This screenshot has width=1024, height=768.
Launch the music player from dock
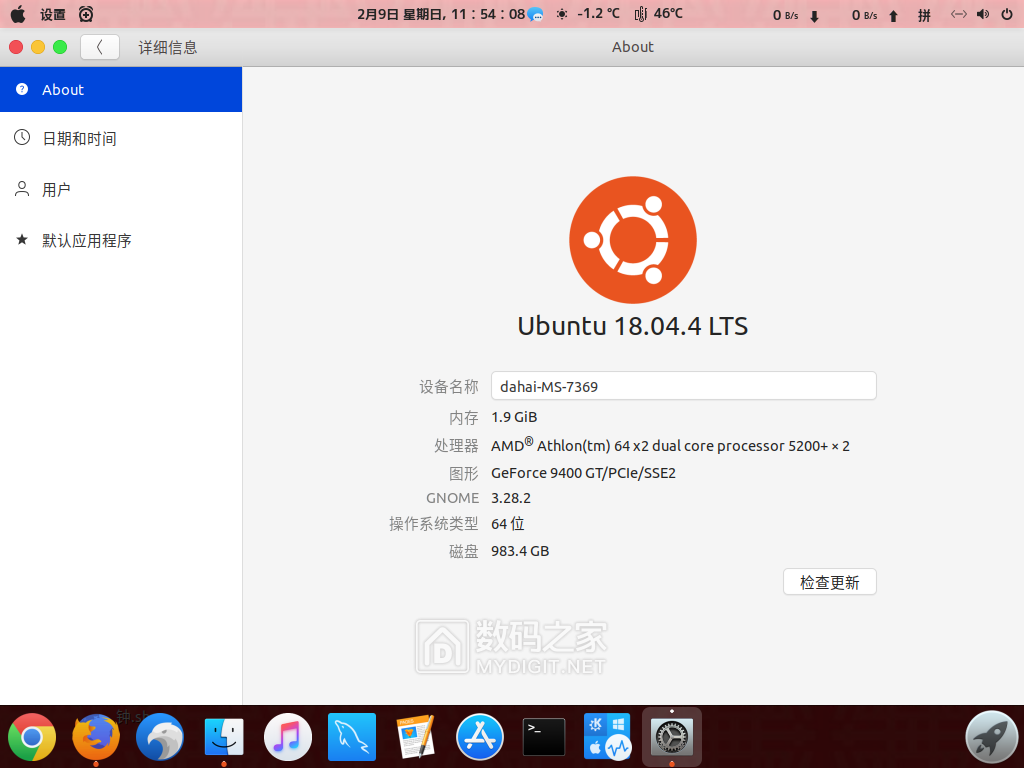click(288, 738)
